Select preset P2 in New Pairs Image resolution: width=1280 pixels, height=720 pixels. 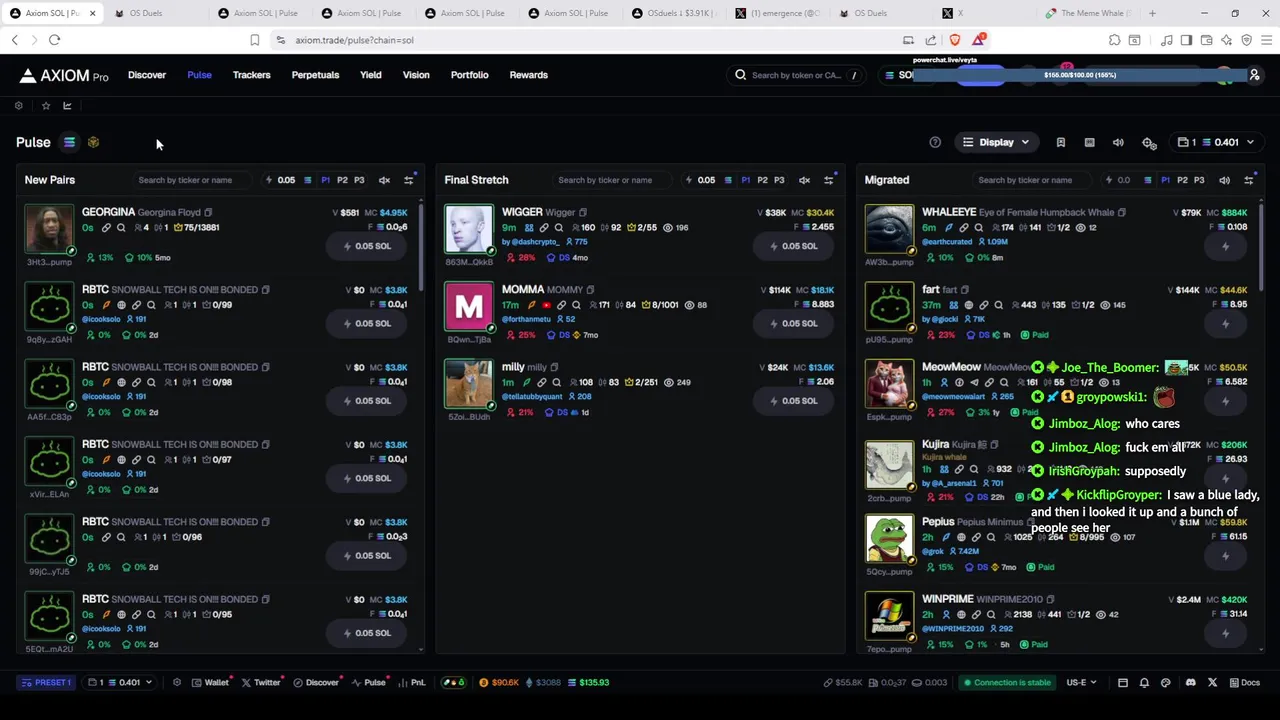(x=342, y=180)
